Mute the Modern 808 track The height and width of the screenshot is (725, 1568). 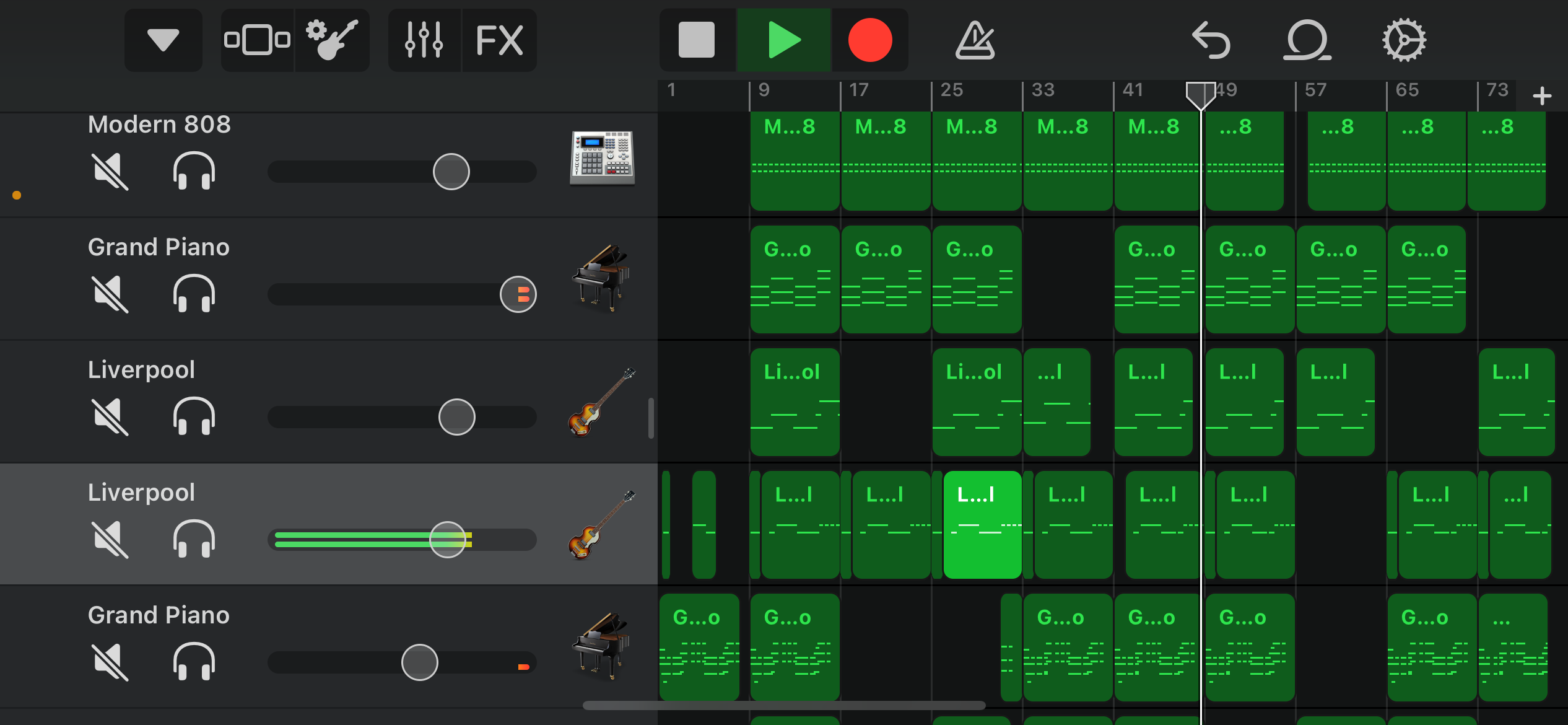pyautogui.click(x=110, y=171)
